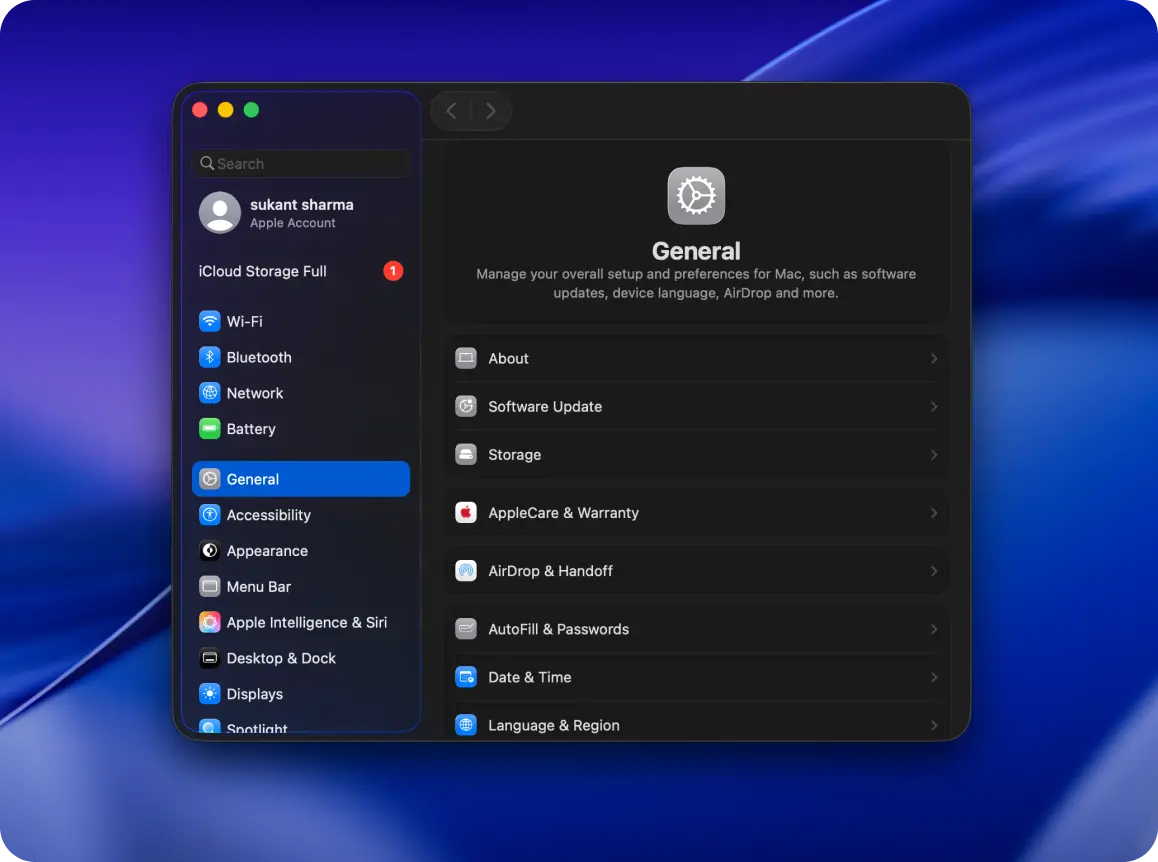Image resolution: width=1158 pixels, height=862 pixels.
Task: Select Accessibility in the sidebar
Action: click(301, 515)
